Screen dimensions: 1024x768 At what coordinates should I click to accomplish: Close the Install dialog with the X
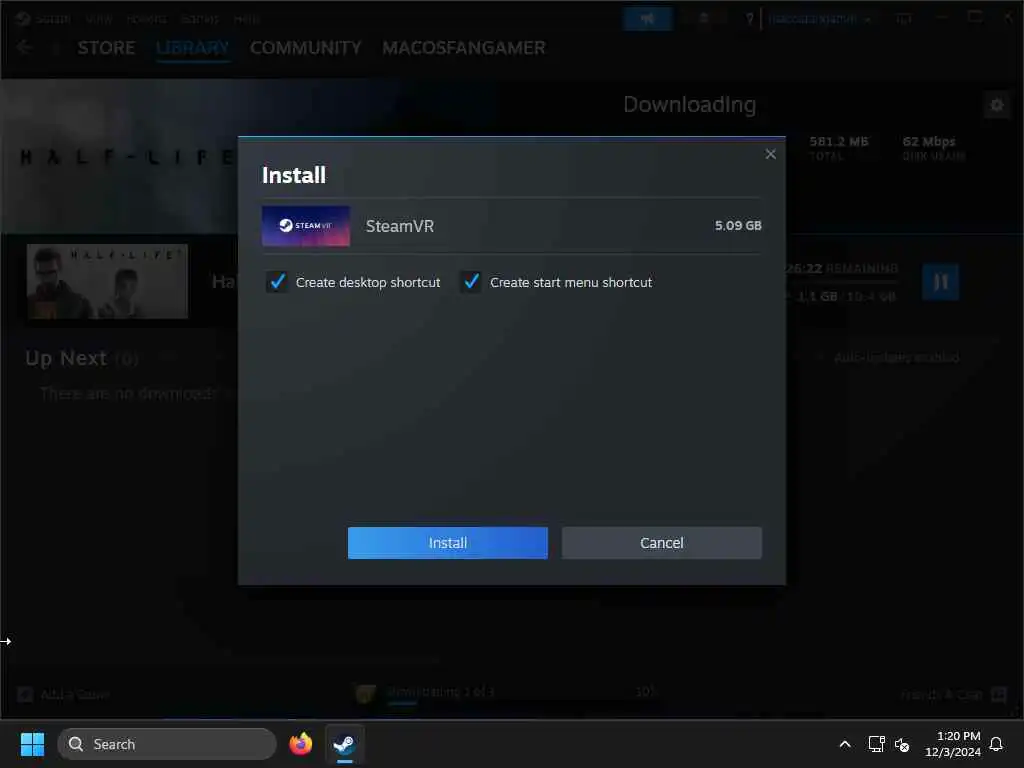771,154
